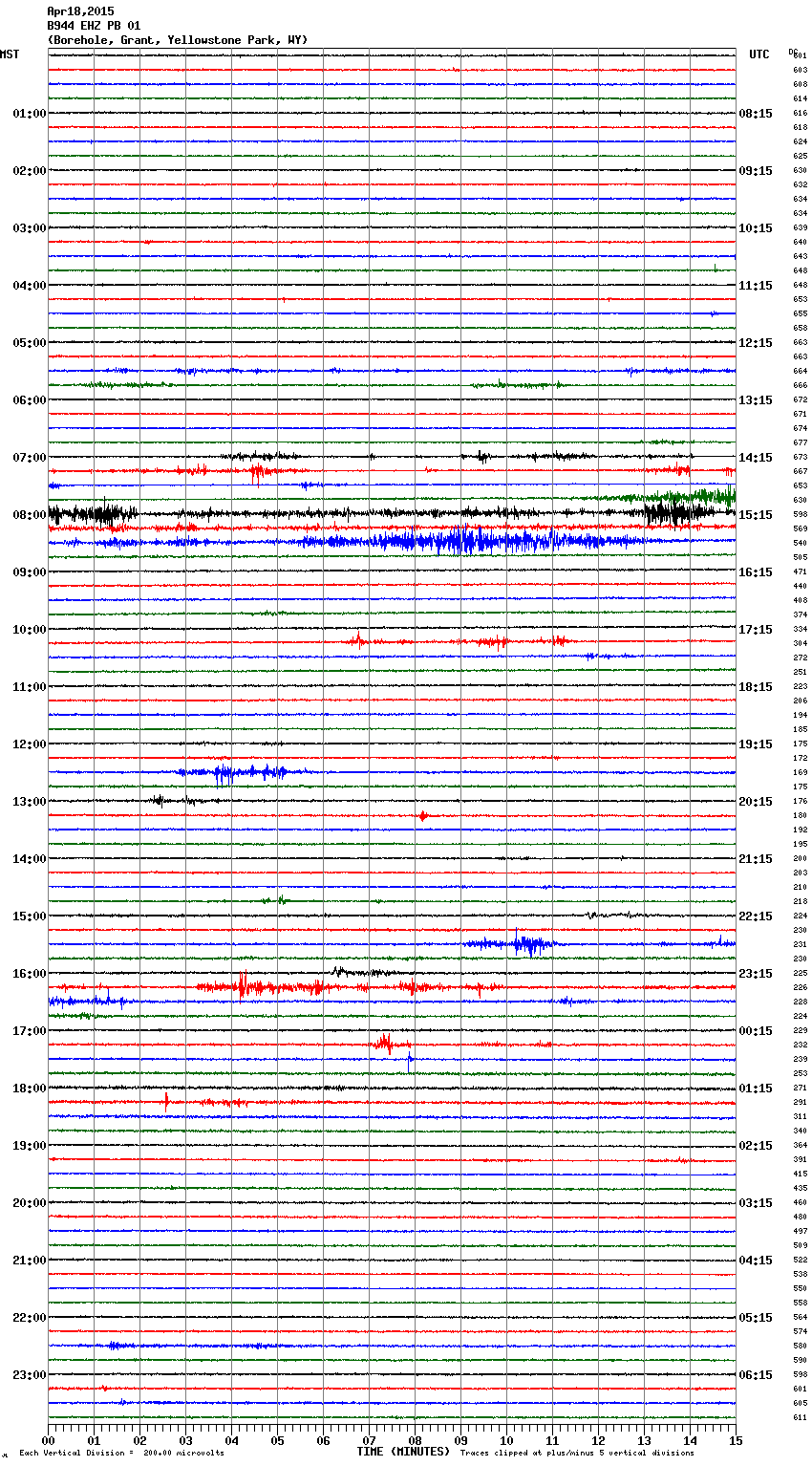812x1466 pixels.
Task: Click the 23:15 UTC time label
Action: click(x=756, y=974)
